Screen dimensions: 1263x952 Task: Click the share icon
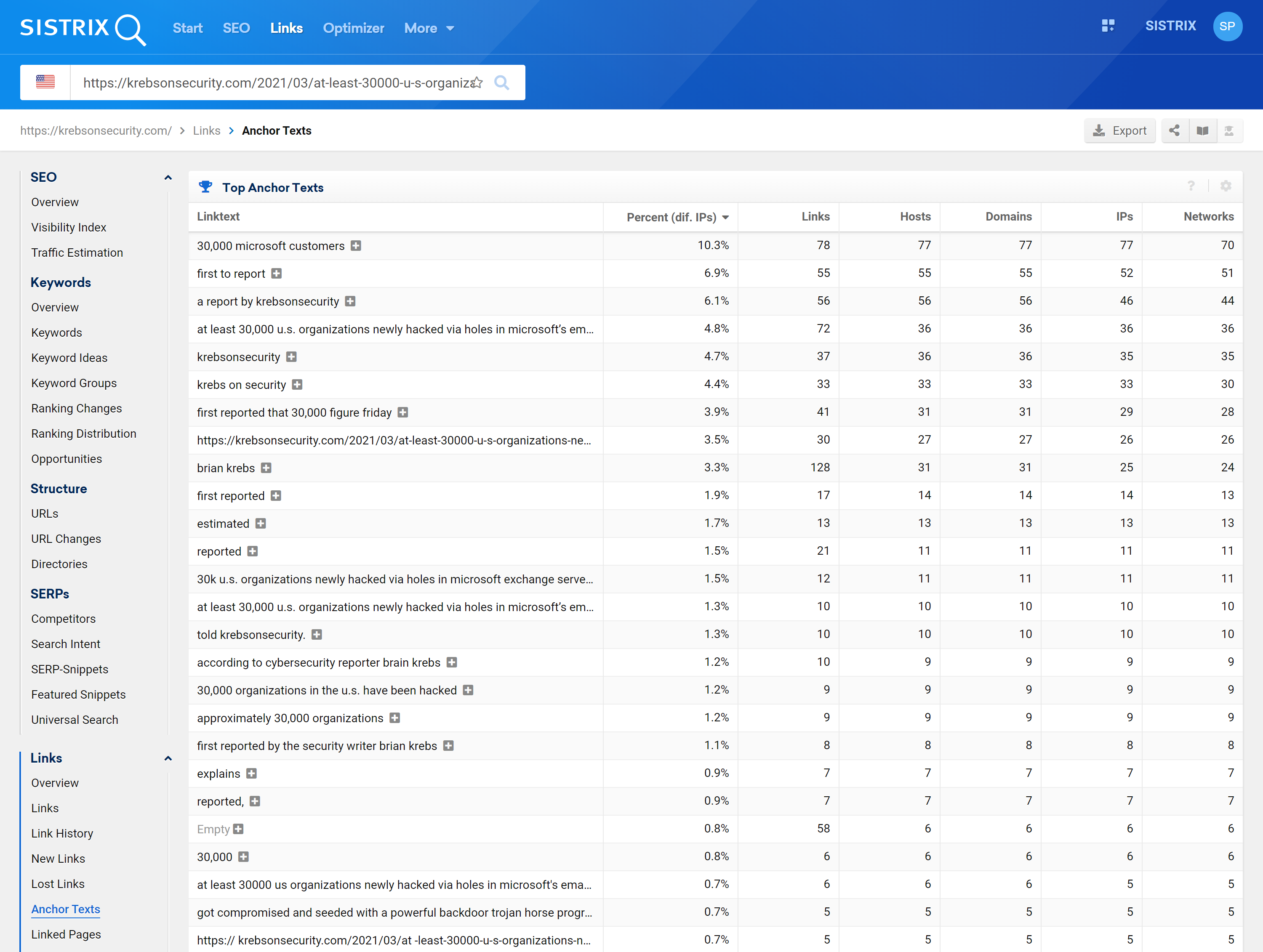pos(1174,131)
